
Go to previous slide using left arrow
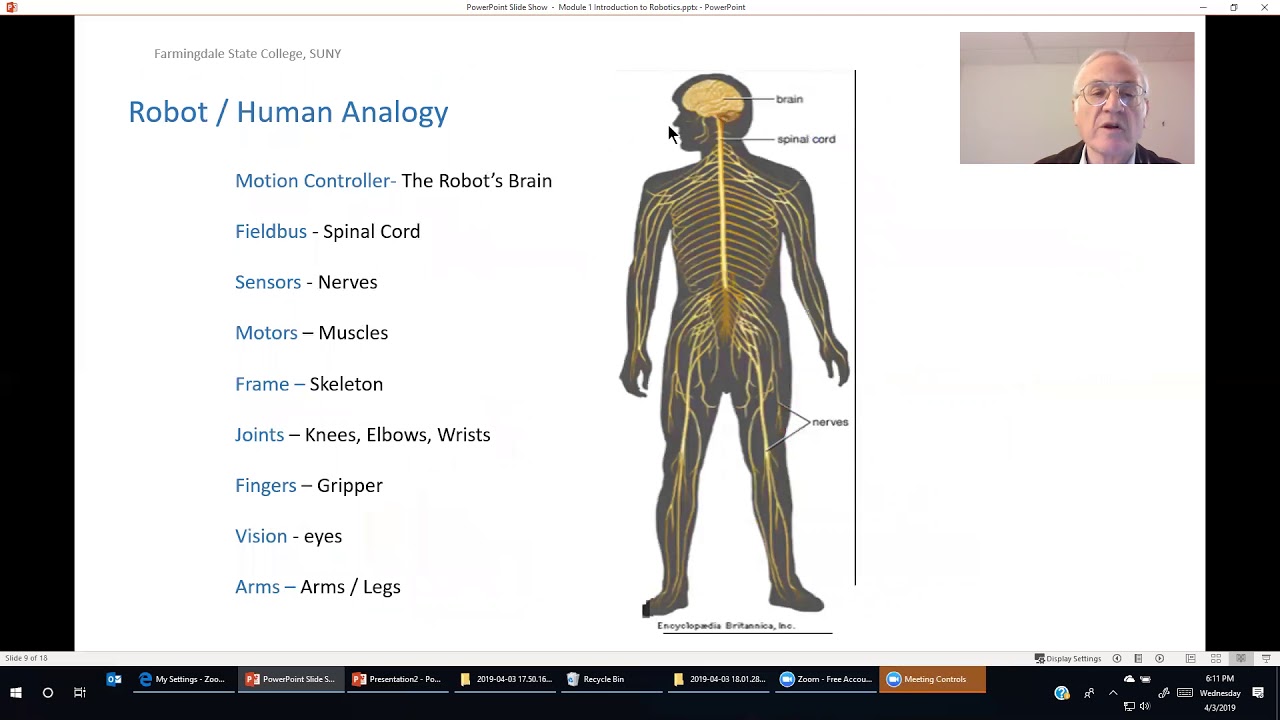[x=1117, y=658]
